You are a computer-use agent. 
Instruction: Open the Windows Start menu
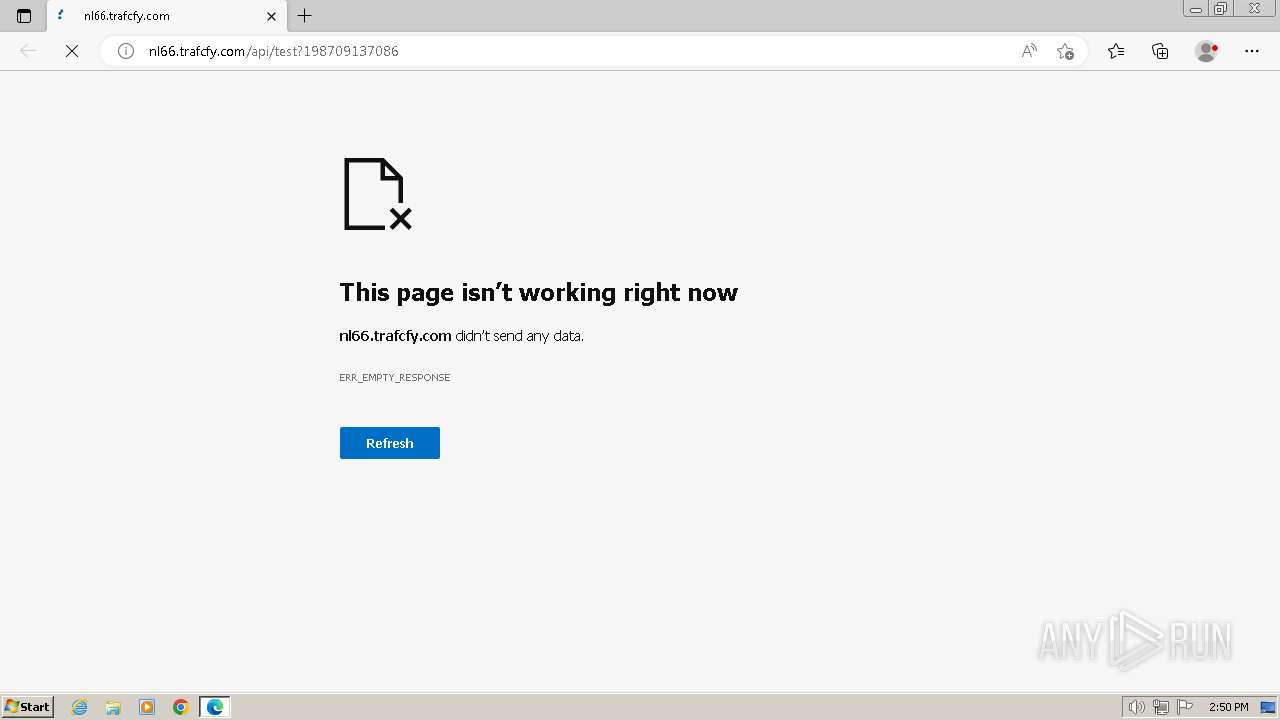(x=27, y=707)
